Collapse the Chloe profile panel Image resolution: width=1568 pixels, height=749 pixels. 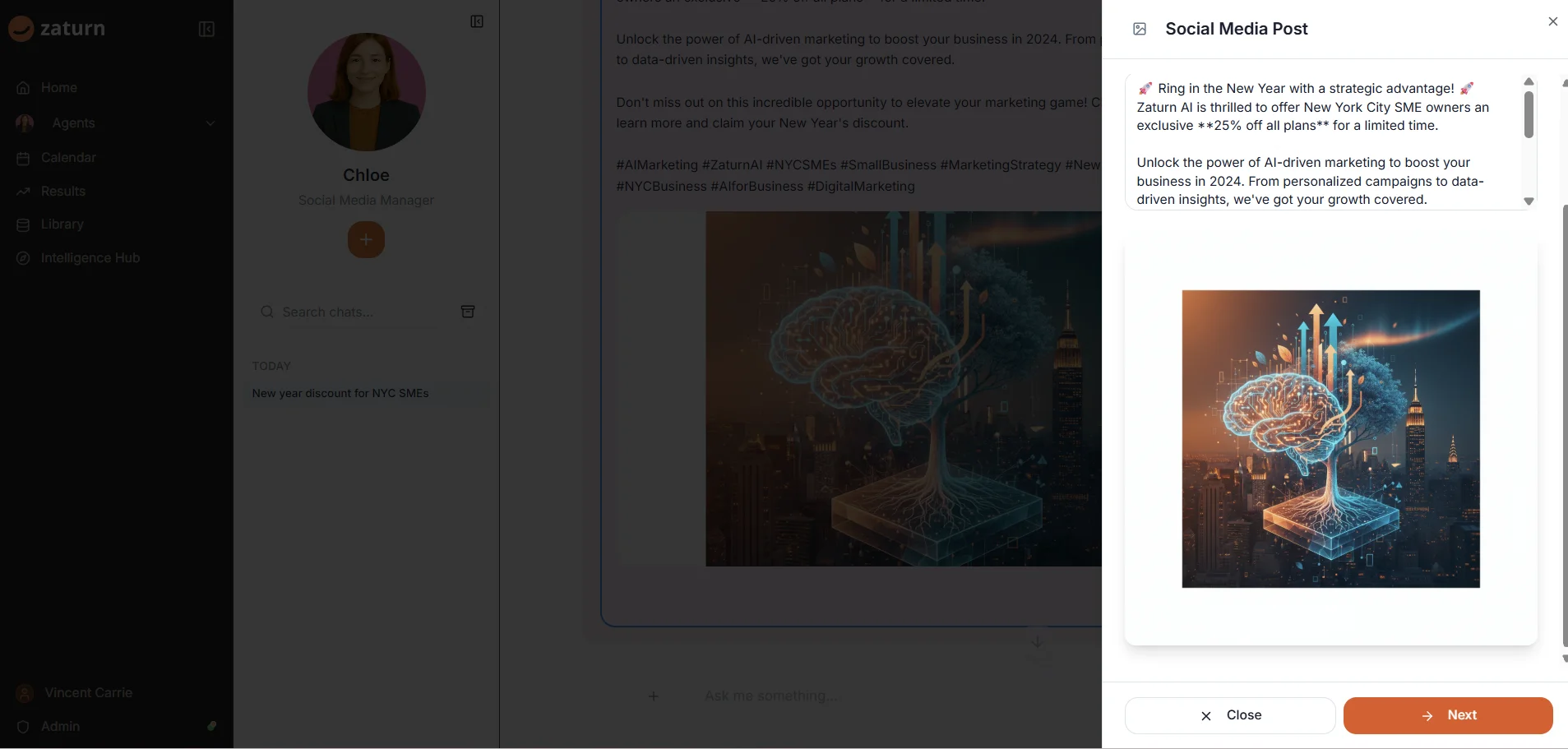pyautogui.click(x=477, y=21)
